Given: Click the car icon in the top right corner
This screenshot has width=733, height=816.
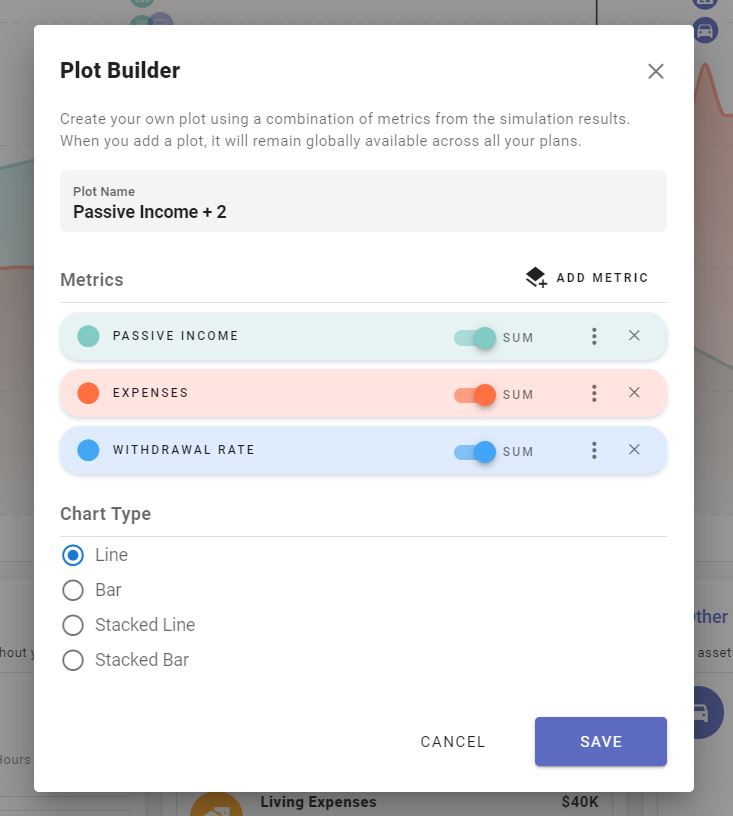Looking at the screenshot, I should 705,30.
